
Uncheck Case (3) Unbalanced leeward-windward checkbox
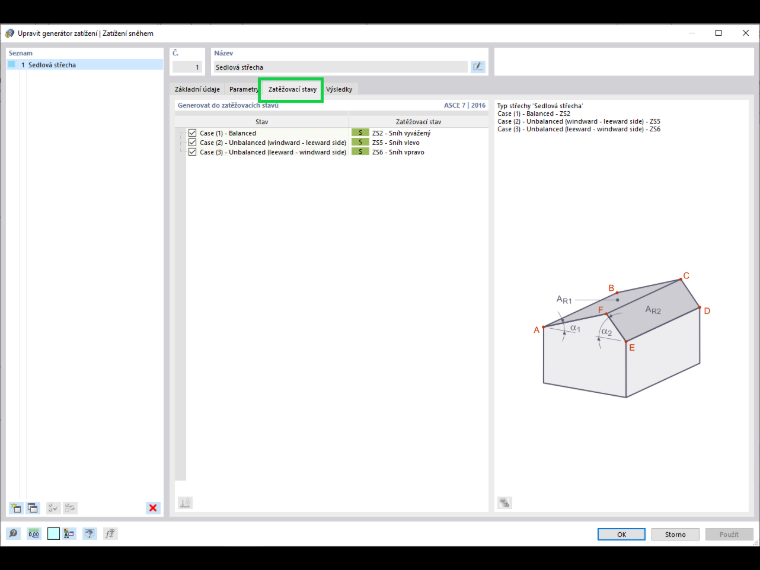tap(192, 152)
